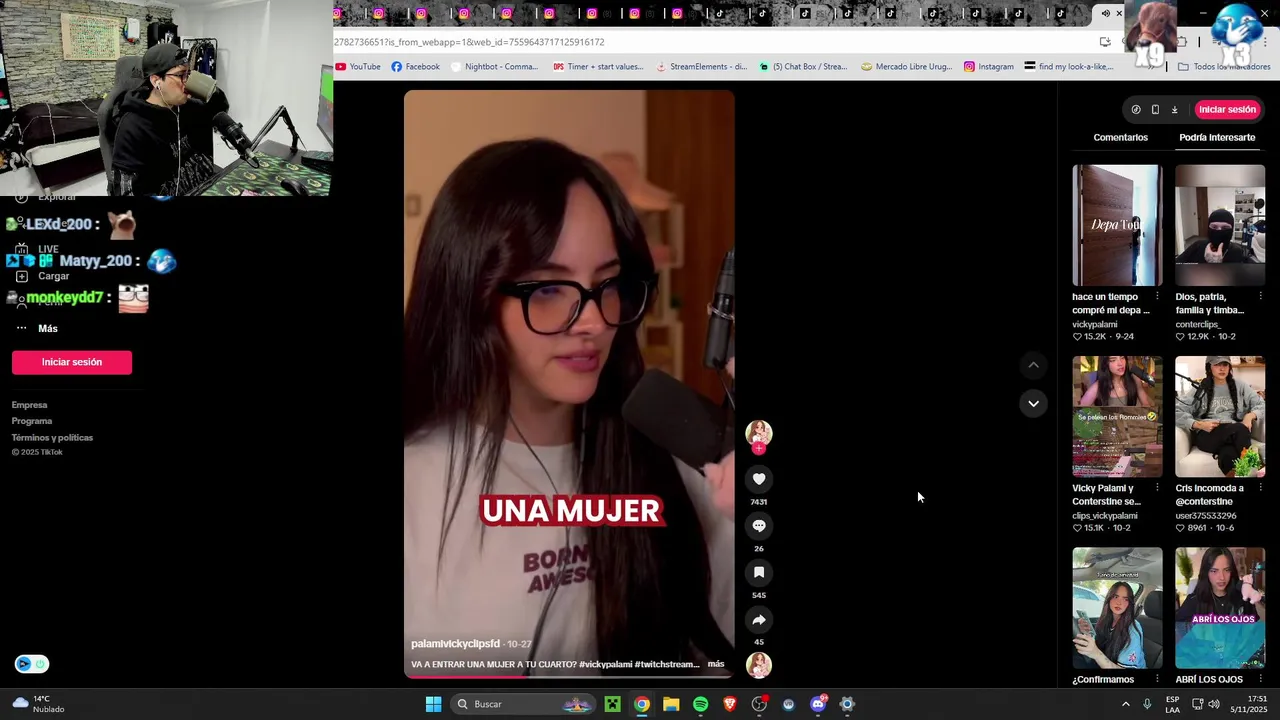Open options for 'Vicky Palami y Conterstine' card
The height and width of the screenshot is (720, 1280).
1157,488
